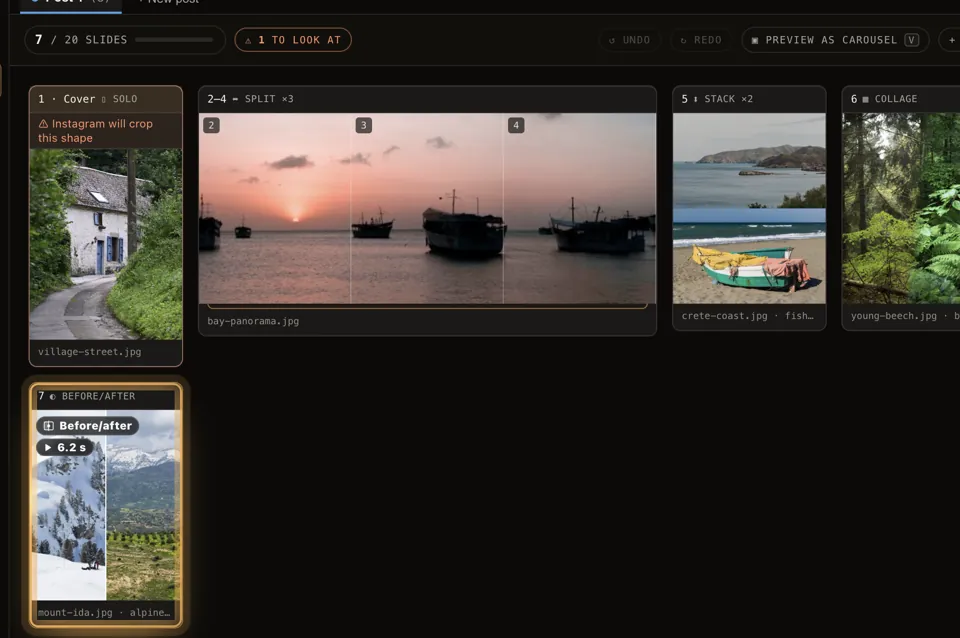Select the Crete coast image in stack
960x638 pixels.
(749, 160)
